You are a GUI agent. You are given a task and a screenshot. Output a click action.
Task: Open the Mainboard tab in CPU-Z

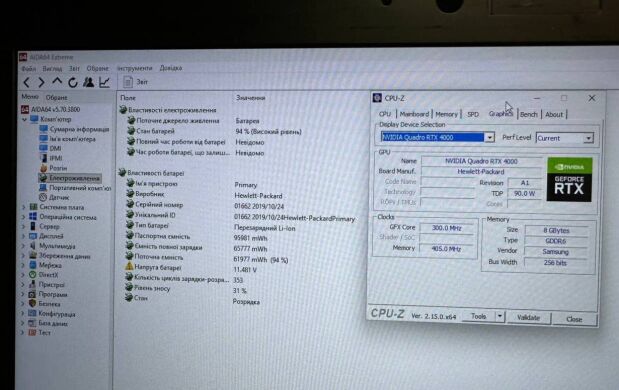pyautogui.click(x=414, y=114)
